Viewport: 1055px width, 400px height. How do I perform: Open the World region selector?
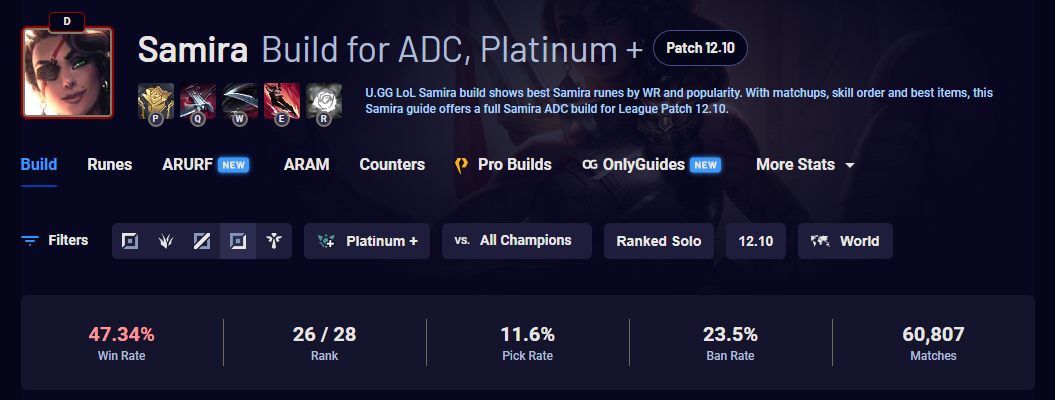(845, 241)
